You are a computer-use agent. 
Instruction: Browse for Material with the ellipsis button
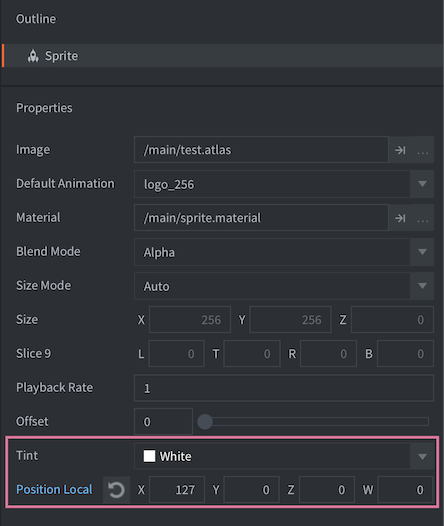point(423,218)
